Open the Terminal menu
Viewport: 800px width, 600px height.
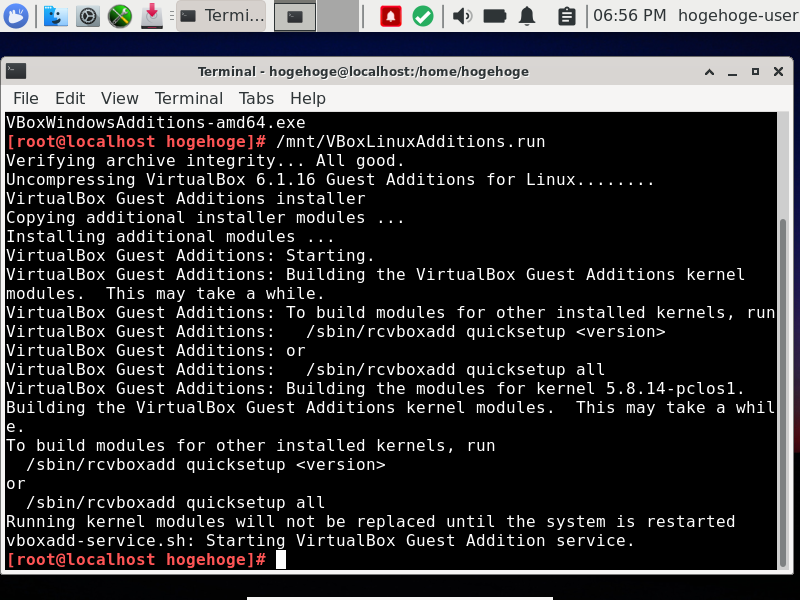coord(189,98)
